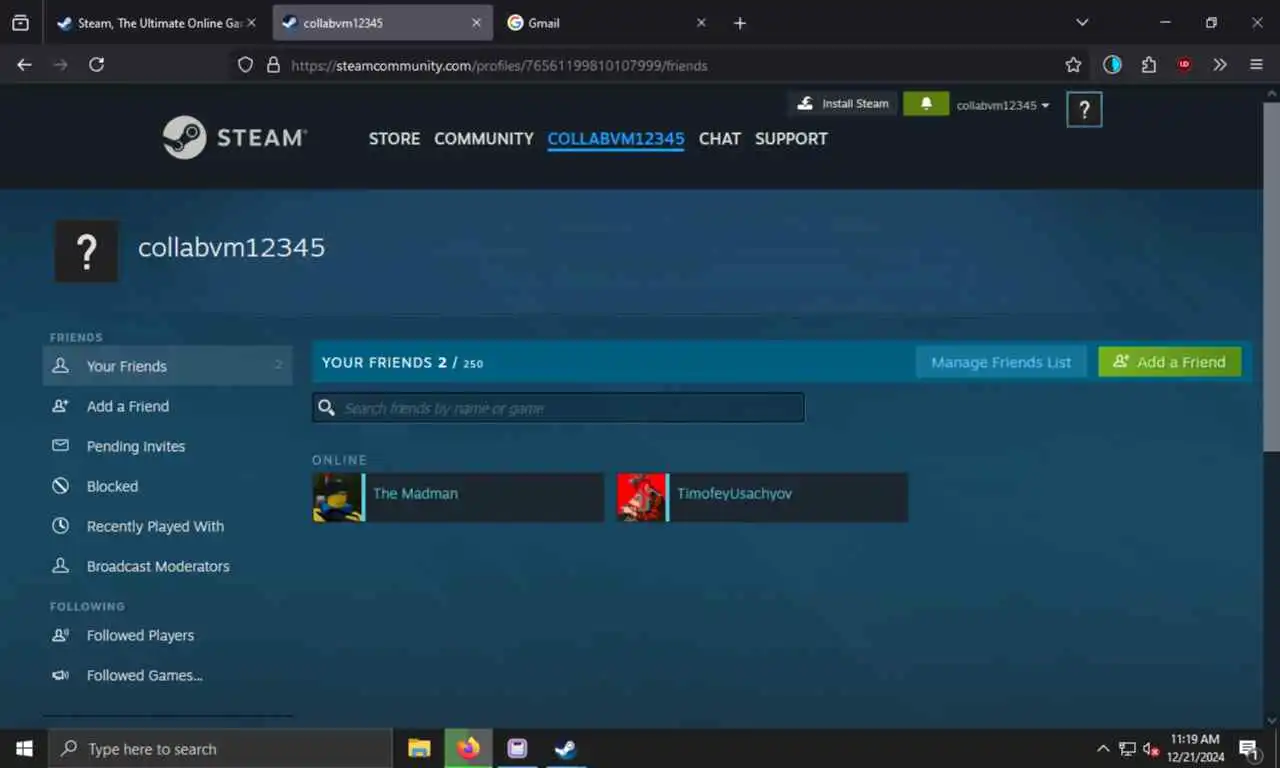Viewport: 1280px width, 768px height.
Task: Click the magnifier icon in friends search
Action: coord(326,408)
